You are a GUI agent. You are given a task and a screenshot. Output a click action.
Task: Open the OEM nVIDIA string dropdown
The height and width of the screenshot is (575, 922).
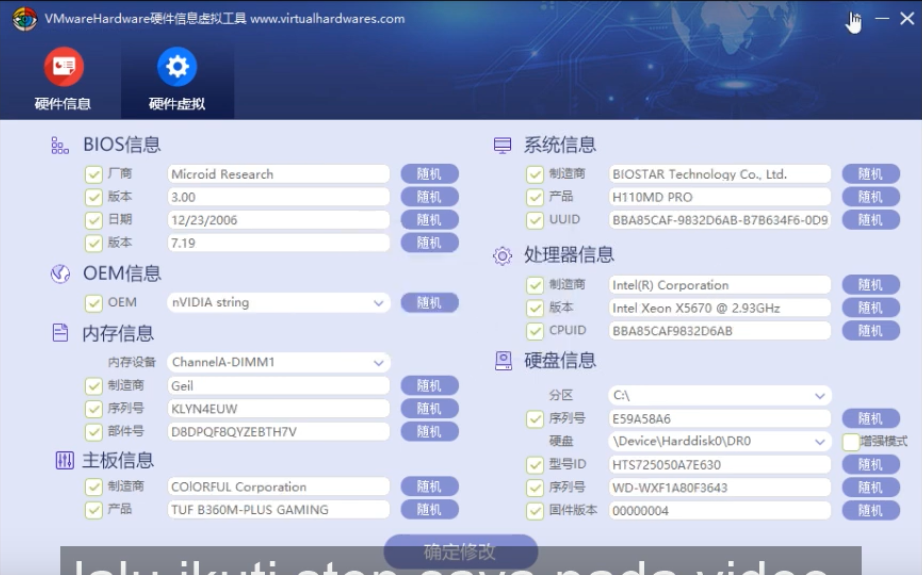(x=279, y=303)
